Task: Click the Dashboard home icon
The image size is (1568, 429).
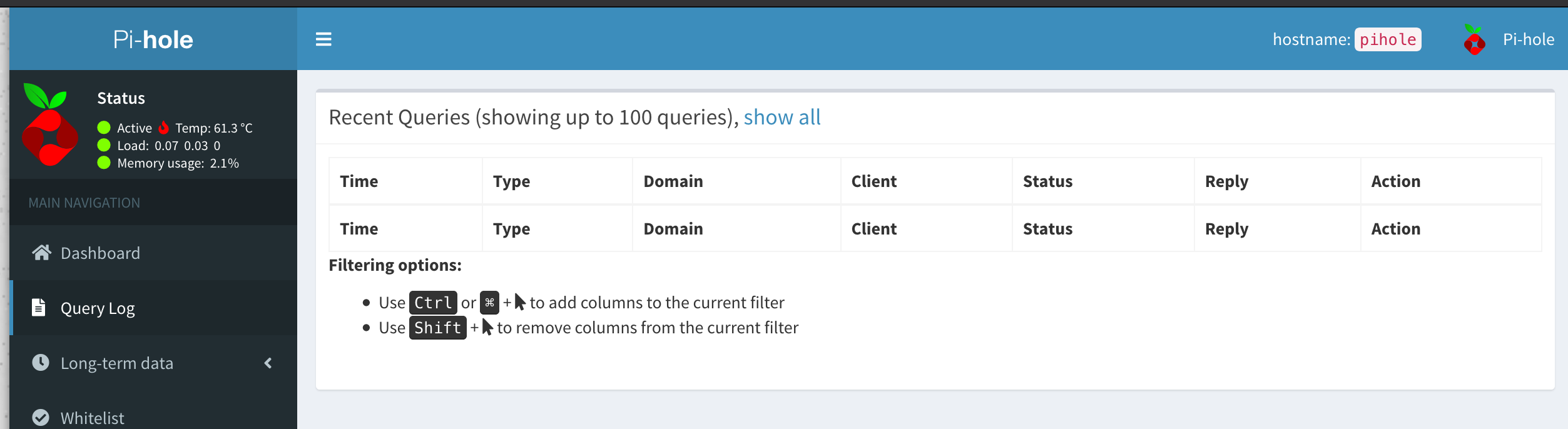Action: click(41, 253)
